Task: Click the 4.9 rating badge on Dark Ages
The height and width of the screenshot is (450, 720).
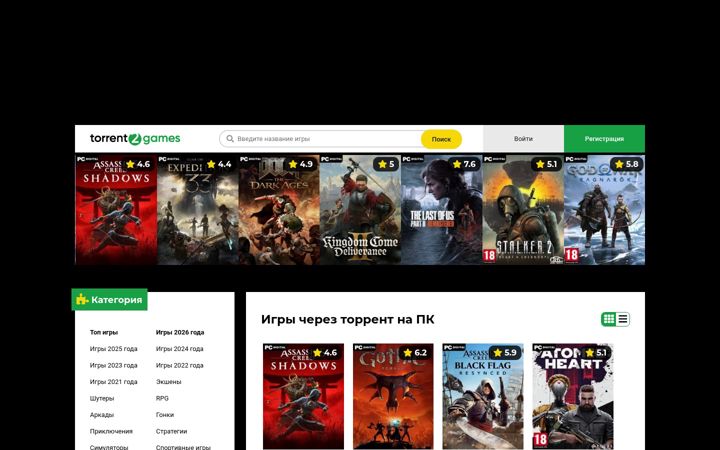Action: (x=301, y=164)
